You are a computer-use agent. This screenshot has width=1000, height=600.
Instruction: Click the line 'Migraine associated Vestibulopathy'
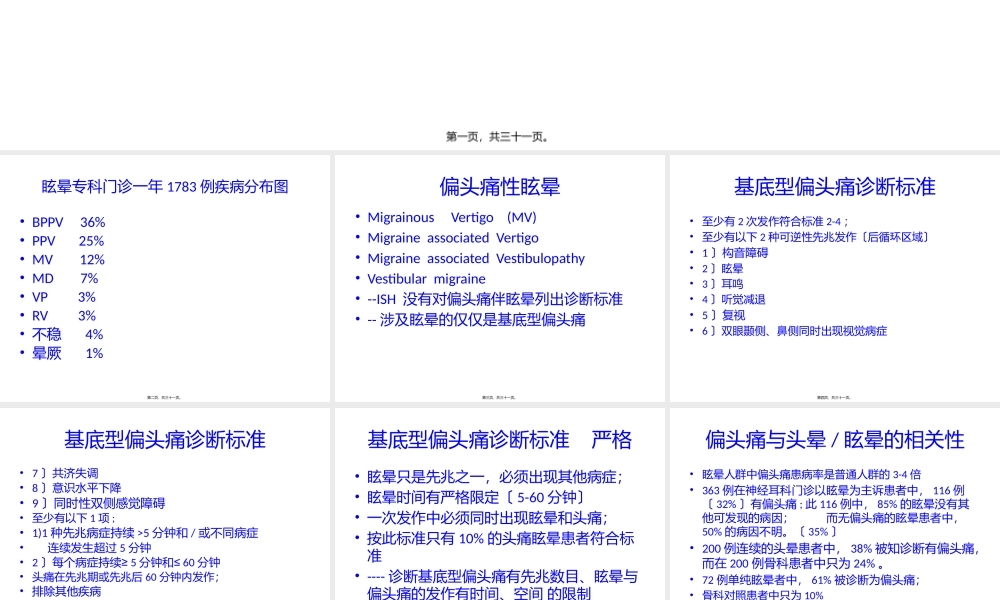(476, 258)
